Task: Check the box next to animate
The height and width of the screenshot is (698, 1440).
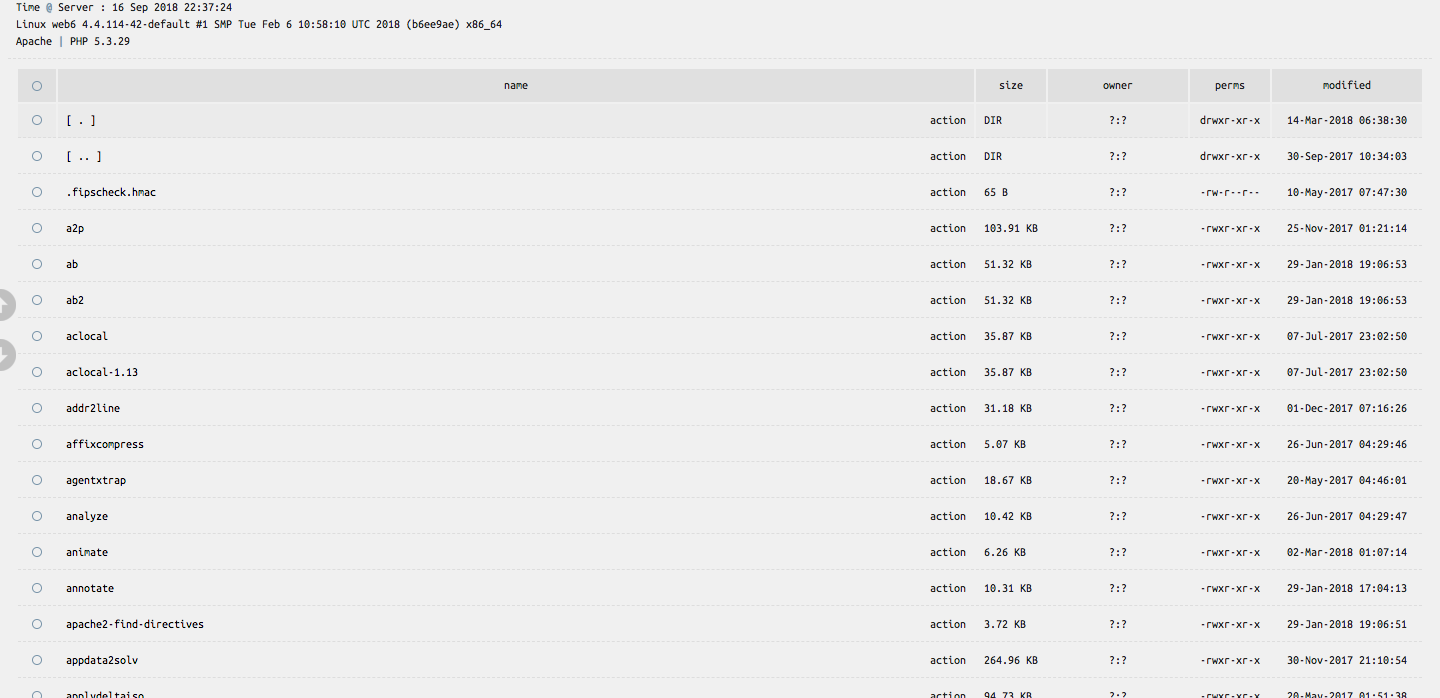Action: pos(37,552)
